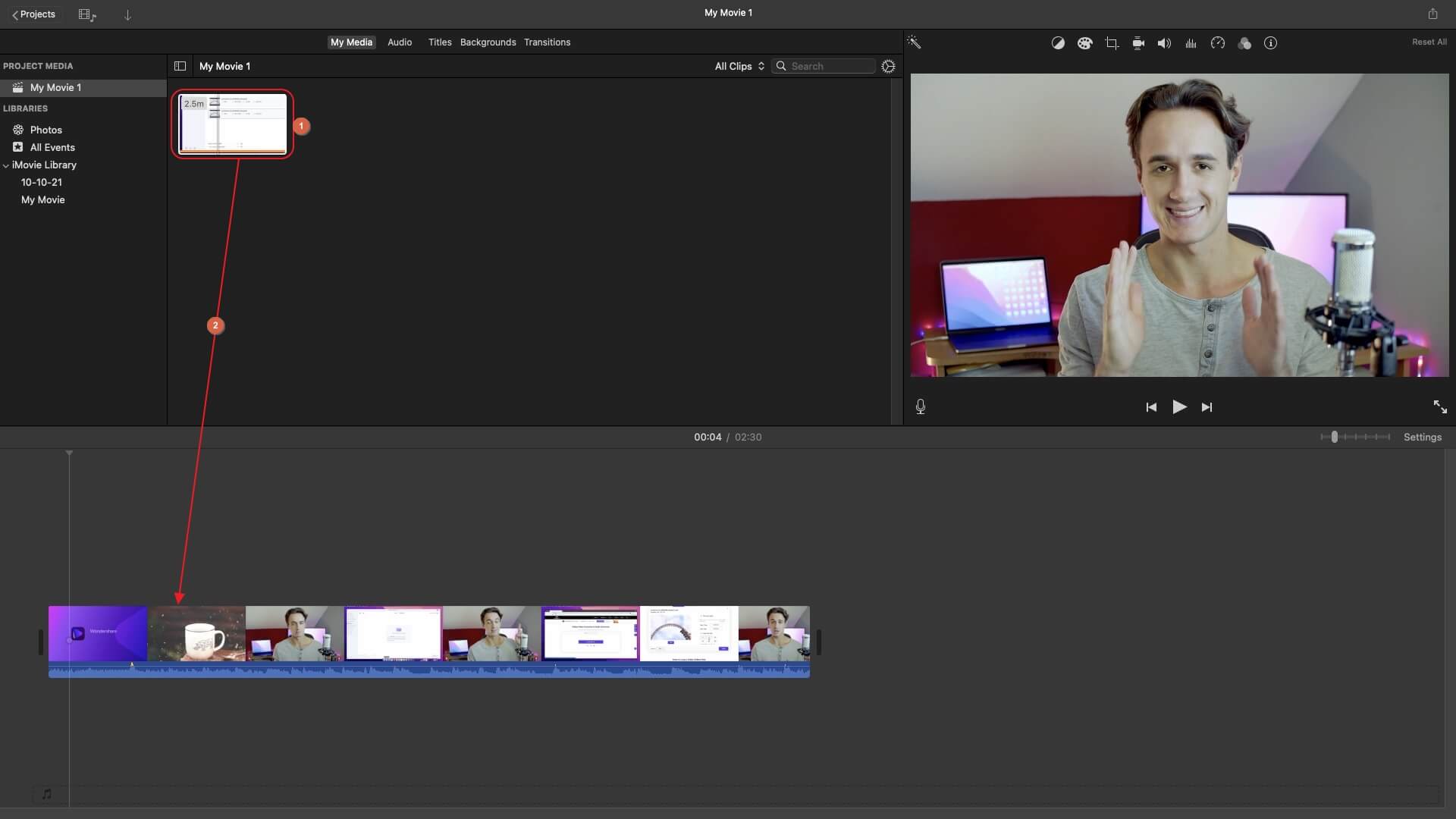Select the purple Wondershare intro clip frame
The height and width of the screenshot is (819, 1456).
pyautogui.click(x=98, y=634)
